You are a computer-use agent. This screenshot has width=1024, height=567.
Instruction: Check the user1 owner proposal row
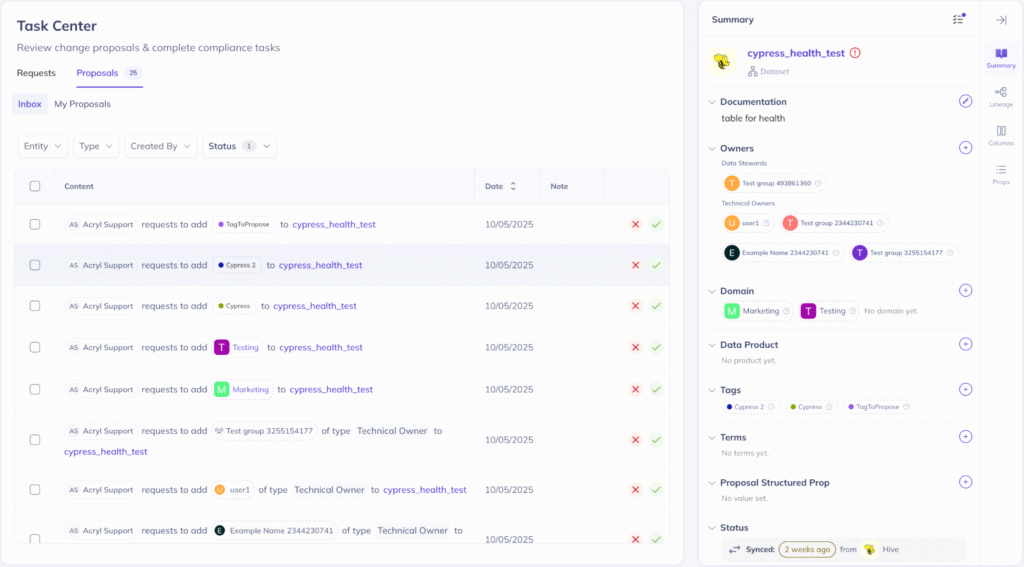(35, 490)
